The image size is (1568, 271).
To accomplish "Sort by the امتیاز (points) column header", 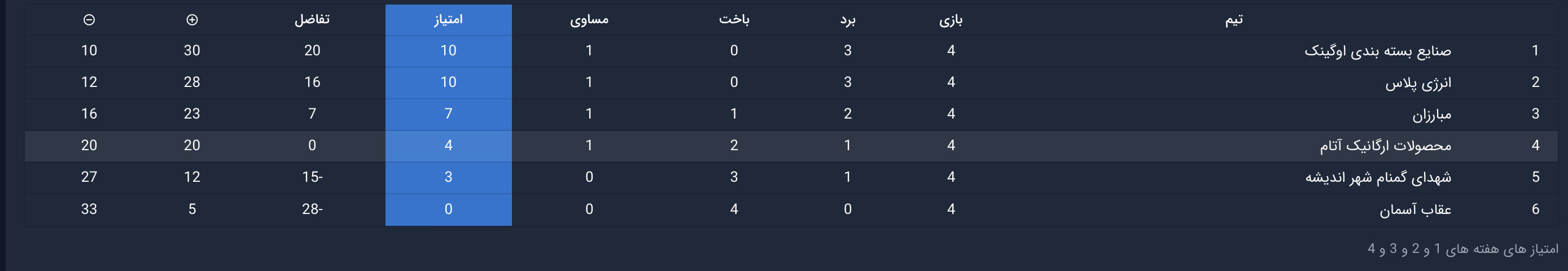I will click(448, 20).
